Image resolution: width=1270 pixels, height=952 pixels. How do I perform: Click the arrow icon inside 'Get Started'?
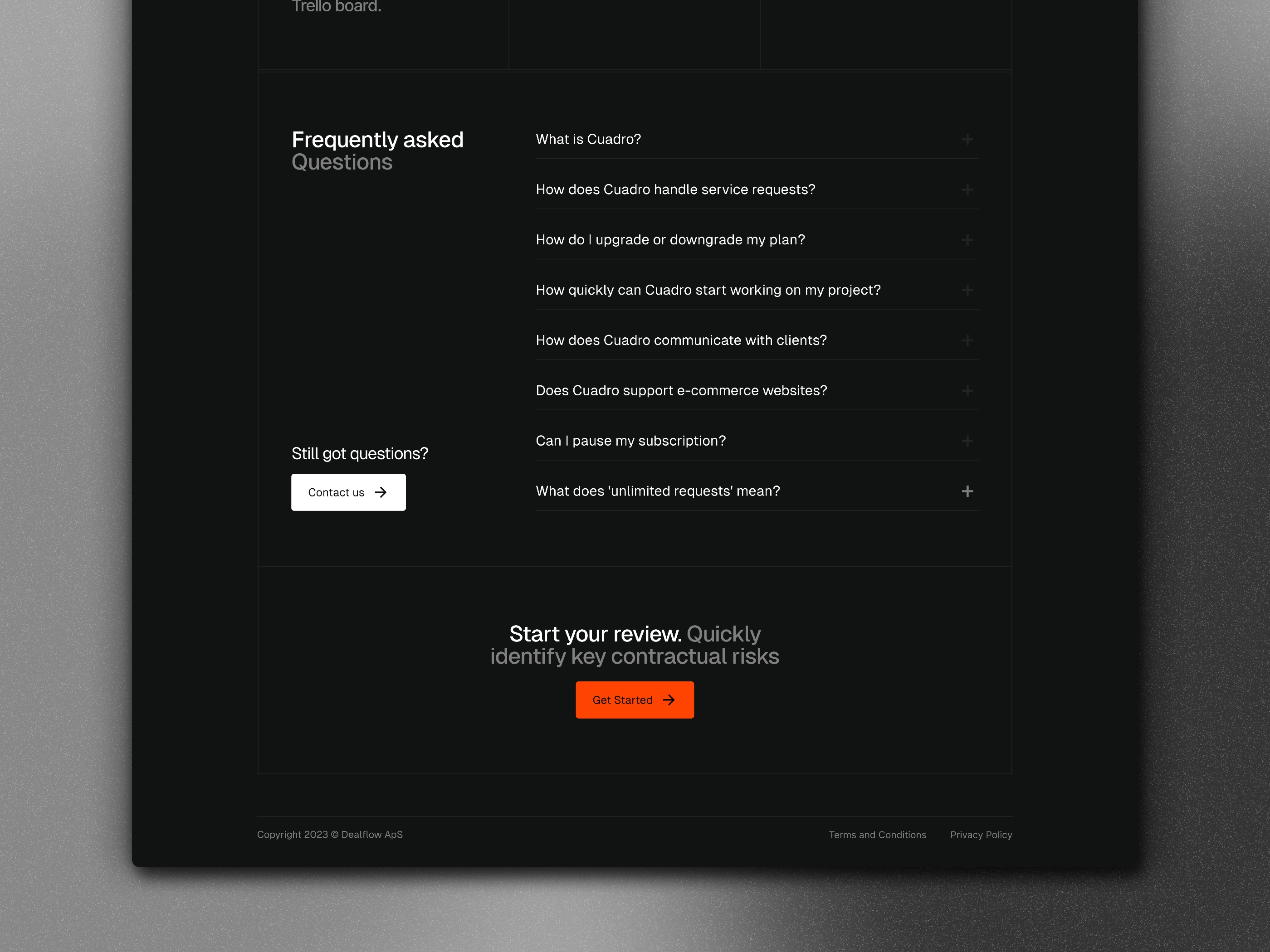pyautogui.click(x=670, y=700)
